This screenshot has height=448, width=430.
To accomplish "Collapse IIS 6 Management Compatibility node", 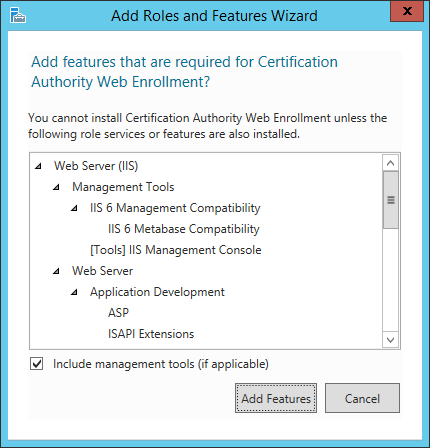I will pyautogui.click(x=75, y=208).
